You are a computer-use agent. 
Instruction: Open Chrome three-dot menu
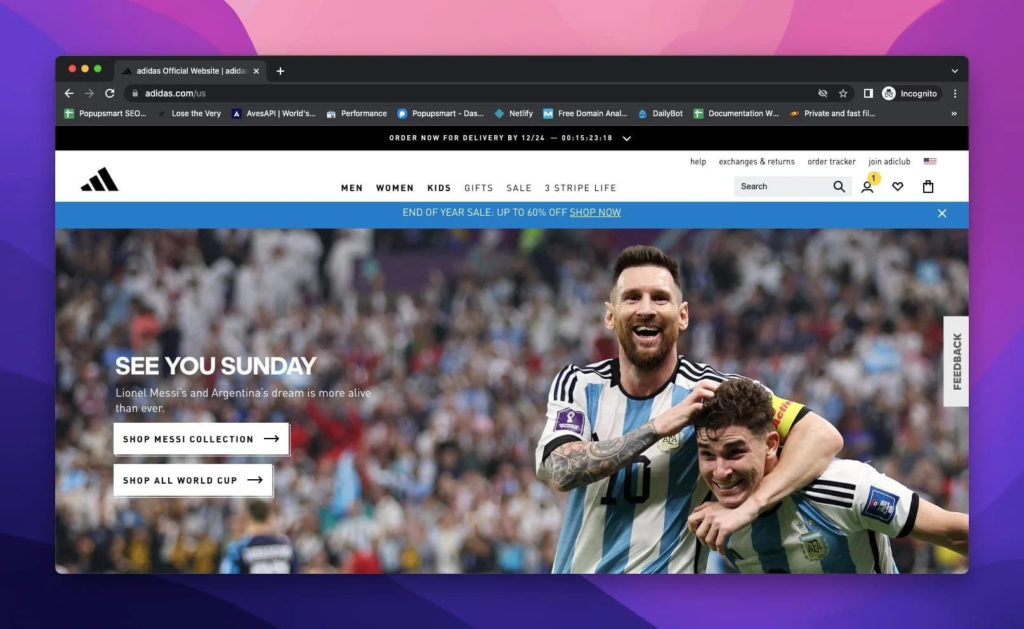click(x=955, y=93)
